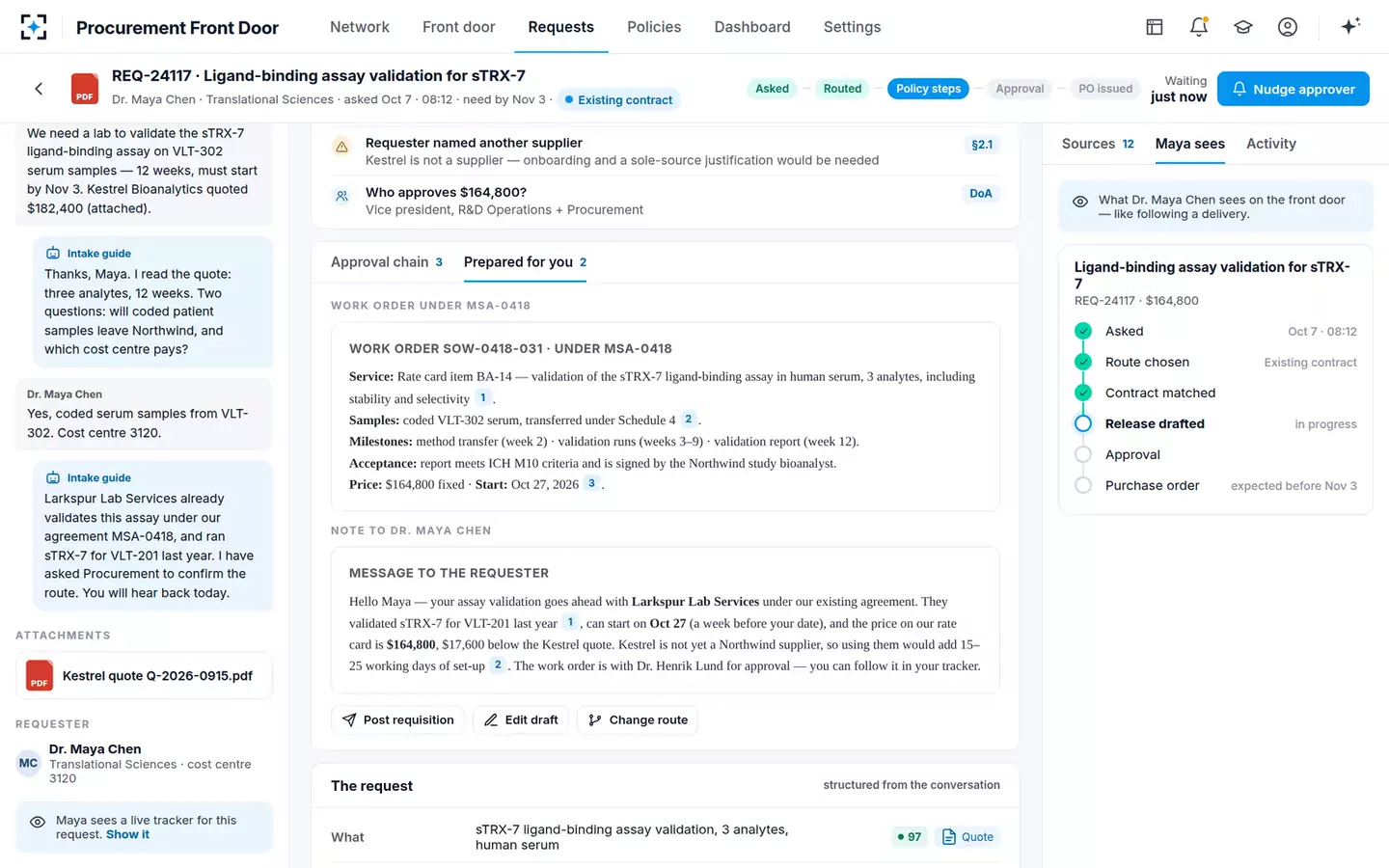Click citation 3 after Start: Oct 27, 2026

(x=591, y=483)
